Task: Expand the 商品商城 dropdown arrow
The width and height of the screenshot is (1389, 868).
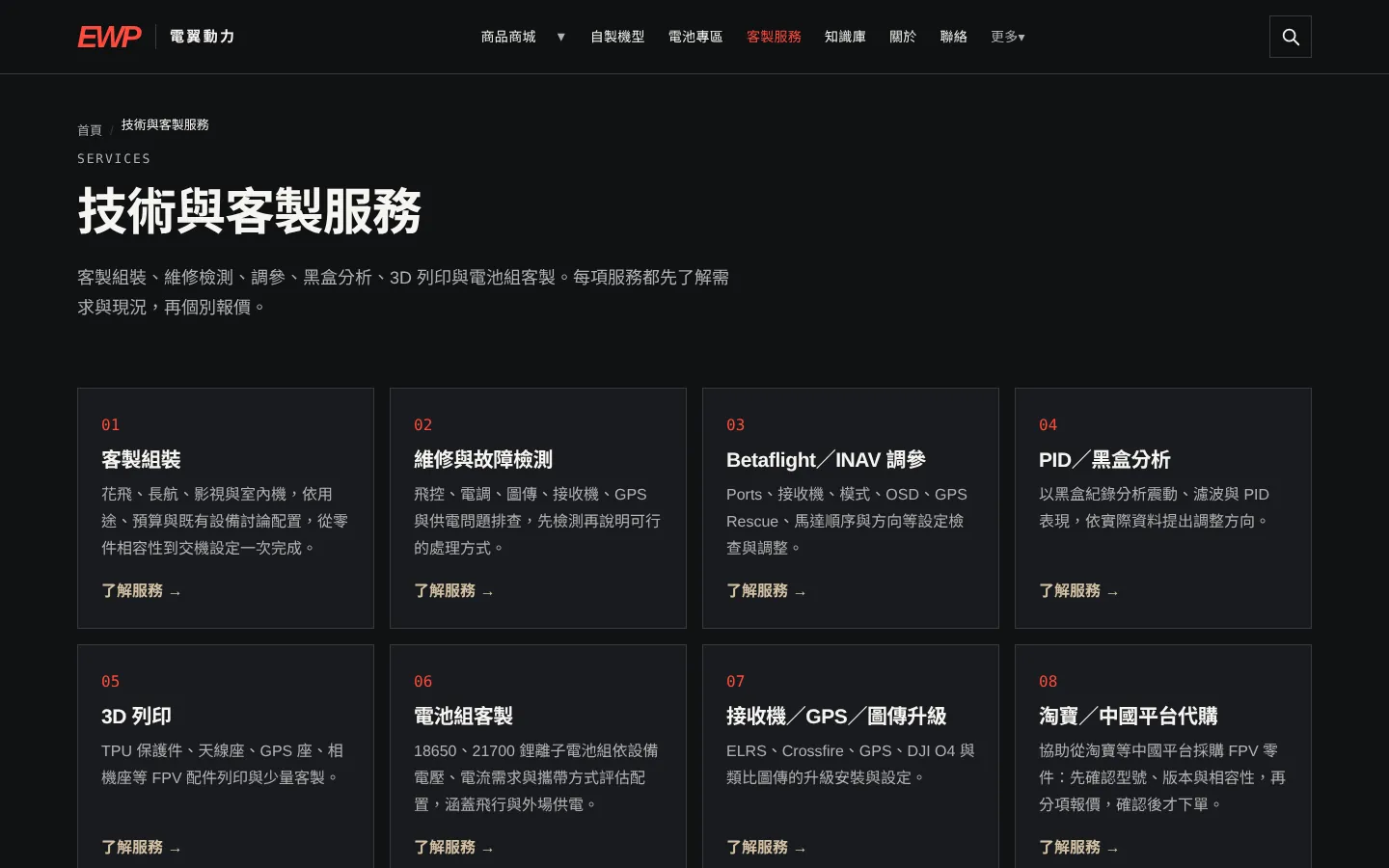Action: pos(560,37)
